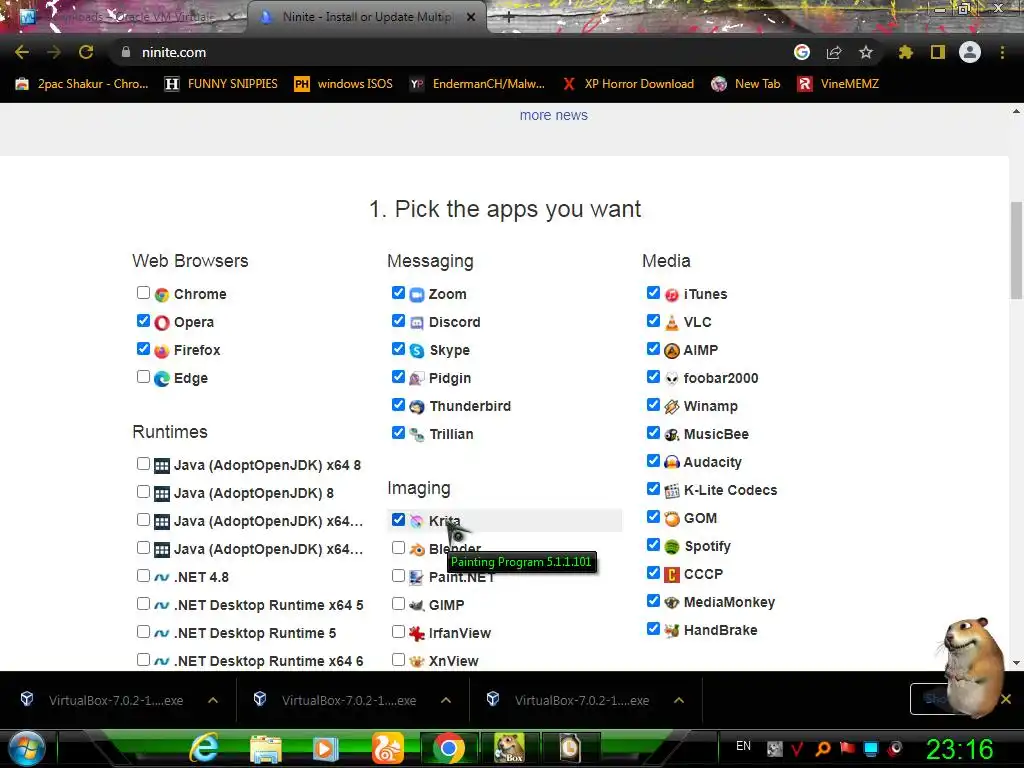Uncheck the HandBrake checkbox
The height and width of the screenshot is (768, 1024).
[653, 629]
